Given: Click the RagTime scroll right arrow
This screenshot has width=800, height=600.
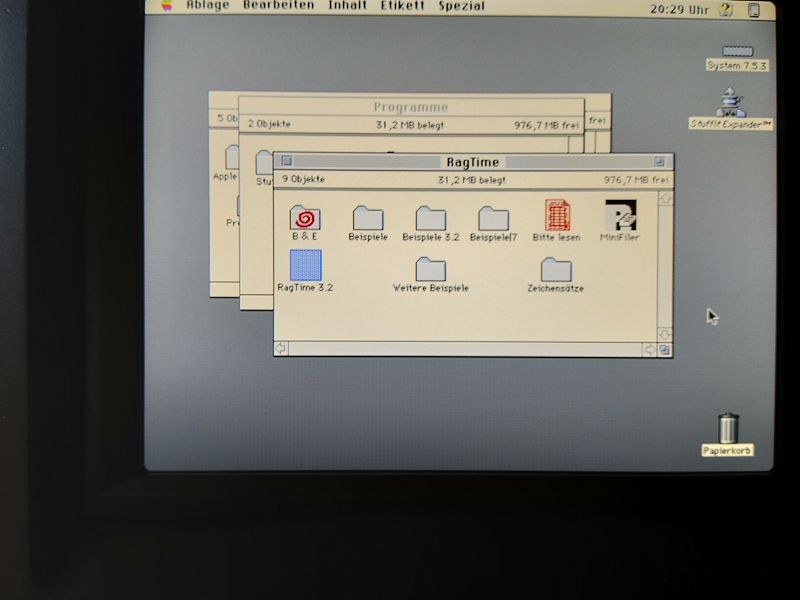Looking at the screenshot, I should 649,349.
